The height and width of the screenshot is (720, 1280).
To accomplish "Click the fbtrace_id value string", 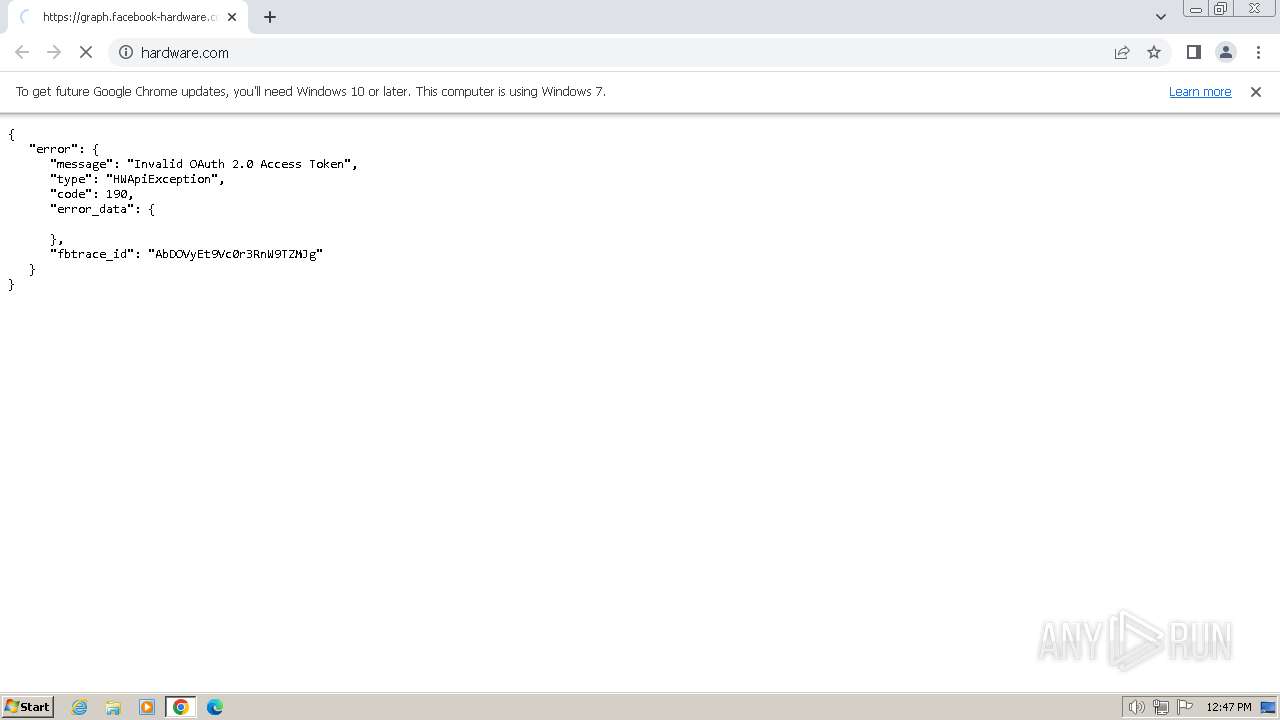I will coord(235,254).
